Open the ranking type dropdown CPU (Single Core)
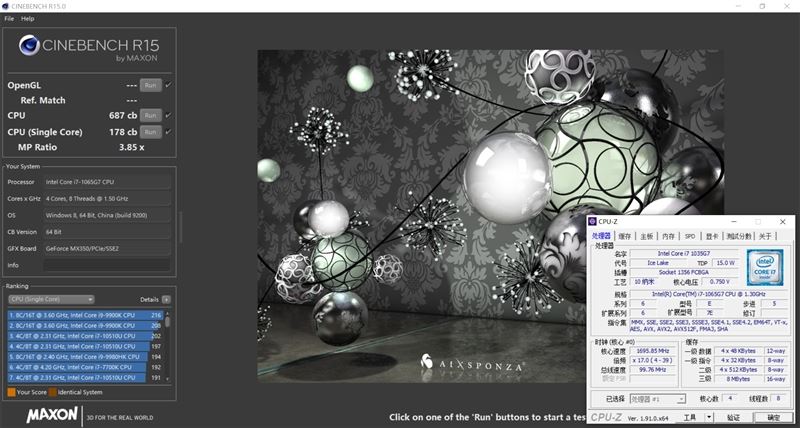The height and width of the screenshot is (428, 800). tap(51, 299)
